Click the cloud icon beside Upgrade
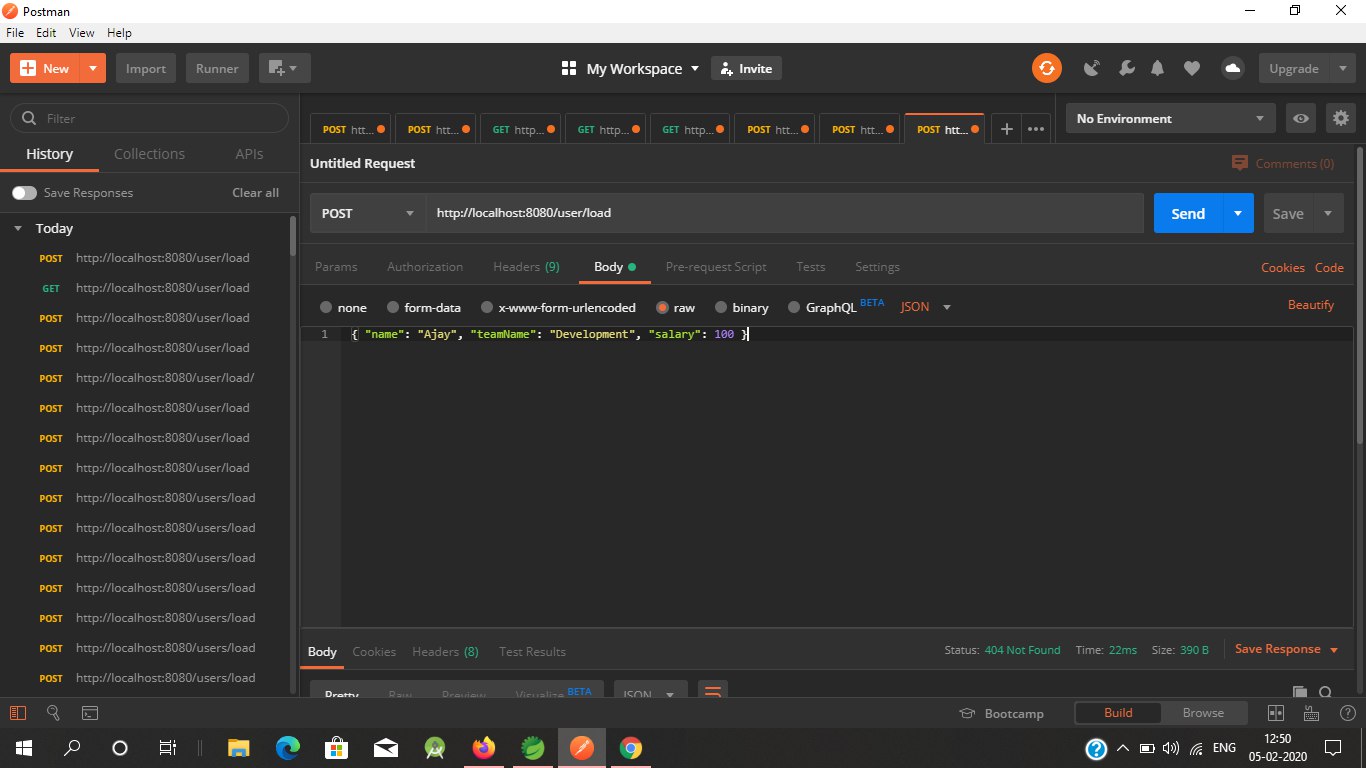The image size is (1366, 768). pyautogui.click(x=1233, y=68)
